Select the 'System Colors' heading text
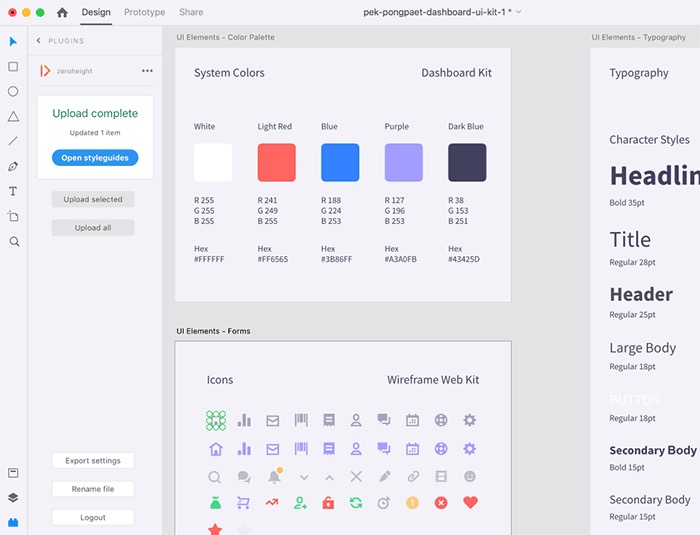Image resolution: width=700 pixels, height=535 pixels. pos(229,73)
